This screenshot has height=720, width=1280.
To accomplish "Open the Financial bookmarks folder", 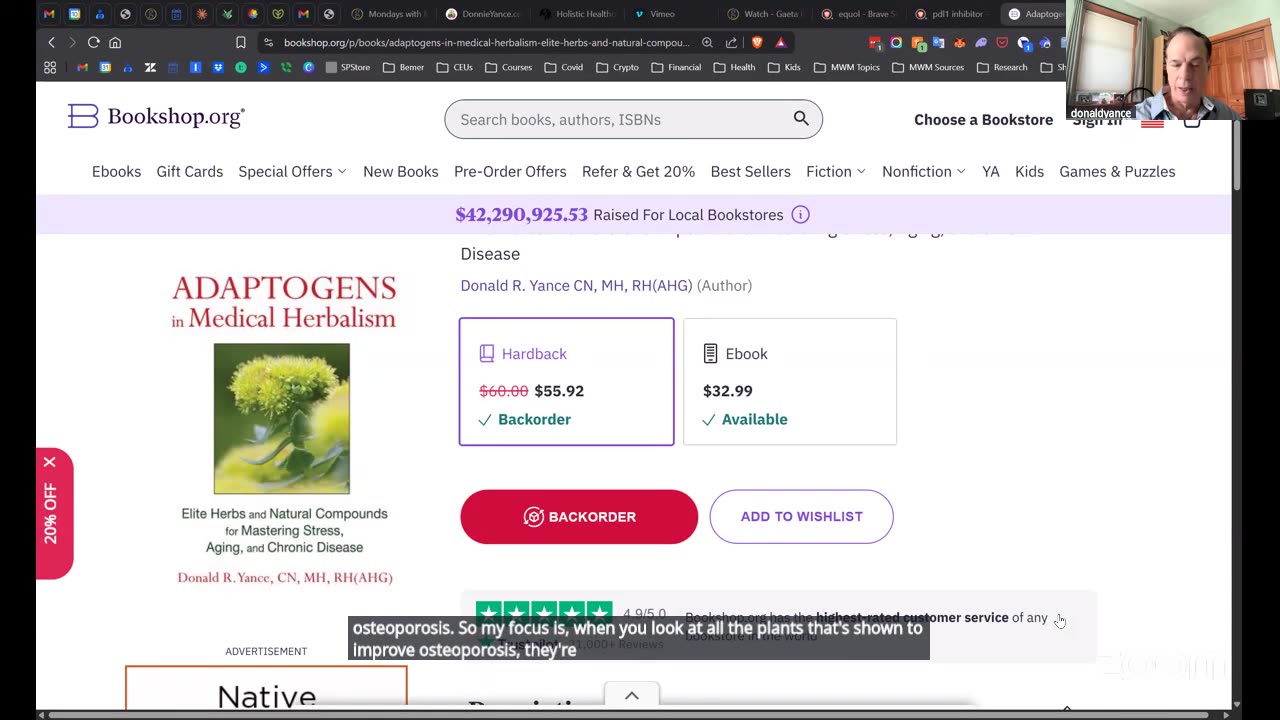I will click(676, 67).
